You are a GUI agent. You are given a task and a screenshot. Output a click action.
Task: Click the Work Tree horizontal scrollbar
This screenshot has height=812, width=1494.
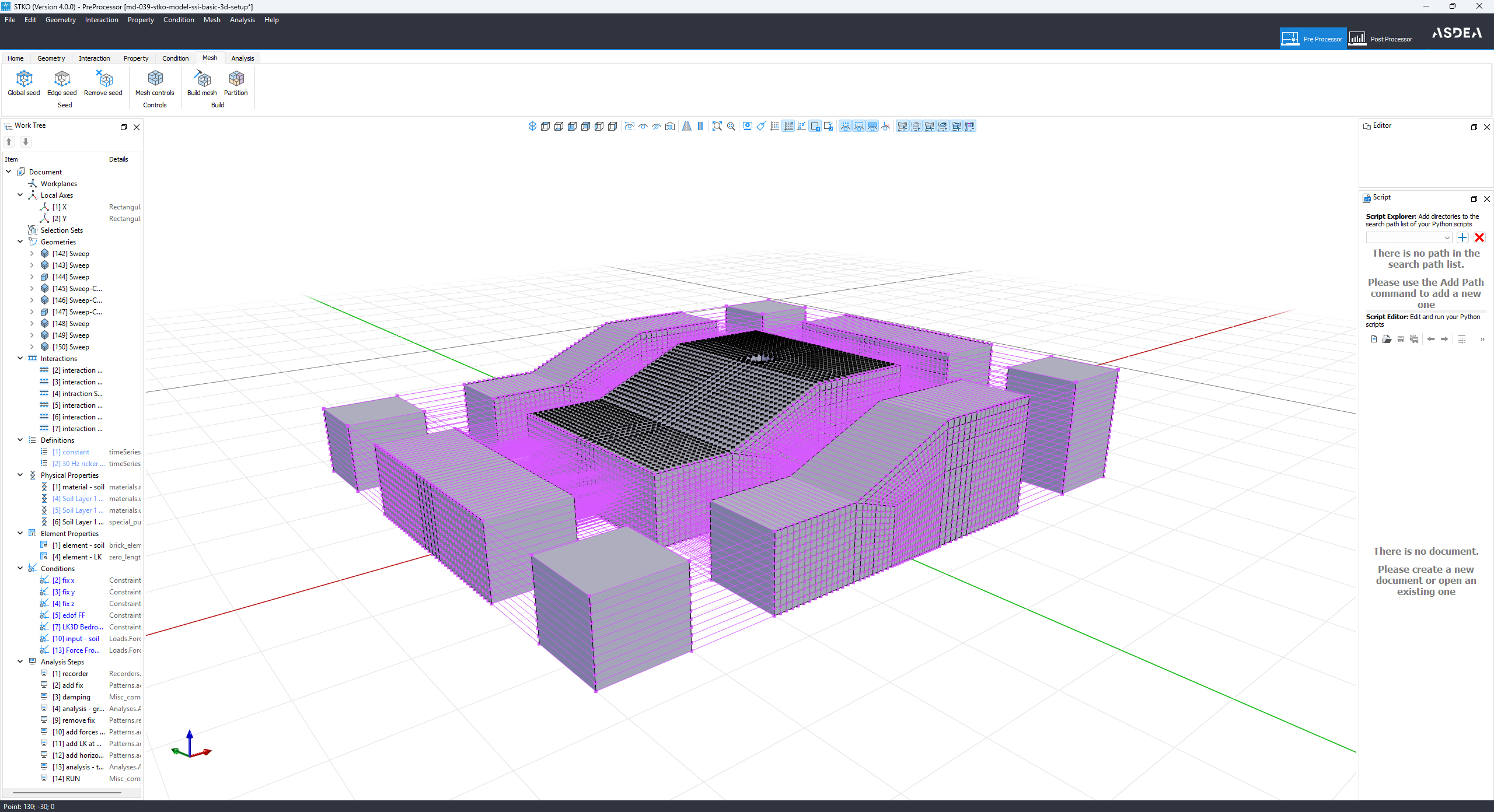coord(67,793)
